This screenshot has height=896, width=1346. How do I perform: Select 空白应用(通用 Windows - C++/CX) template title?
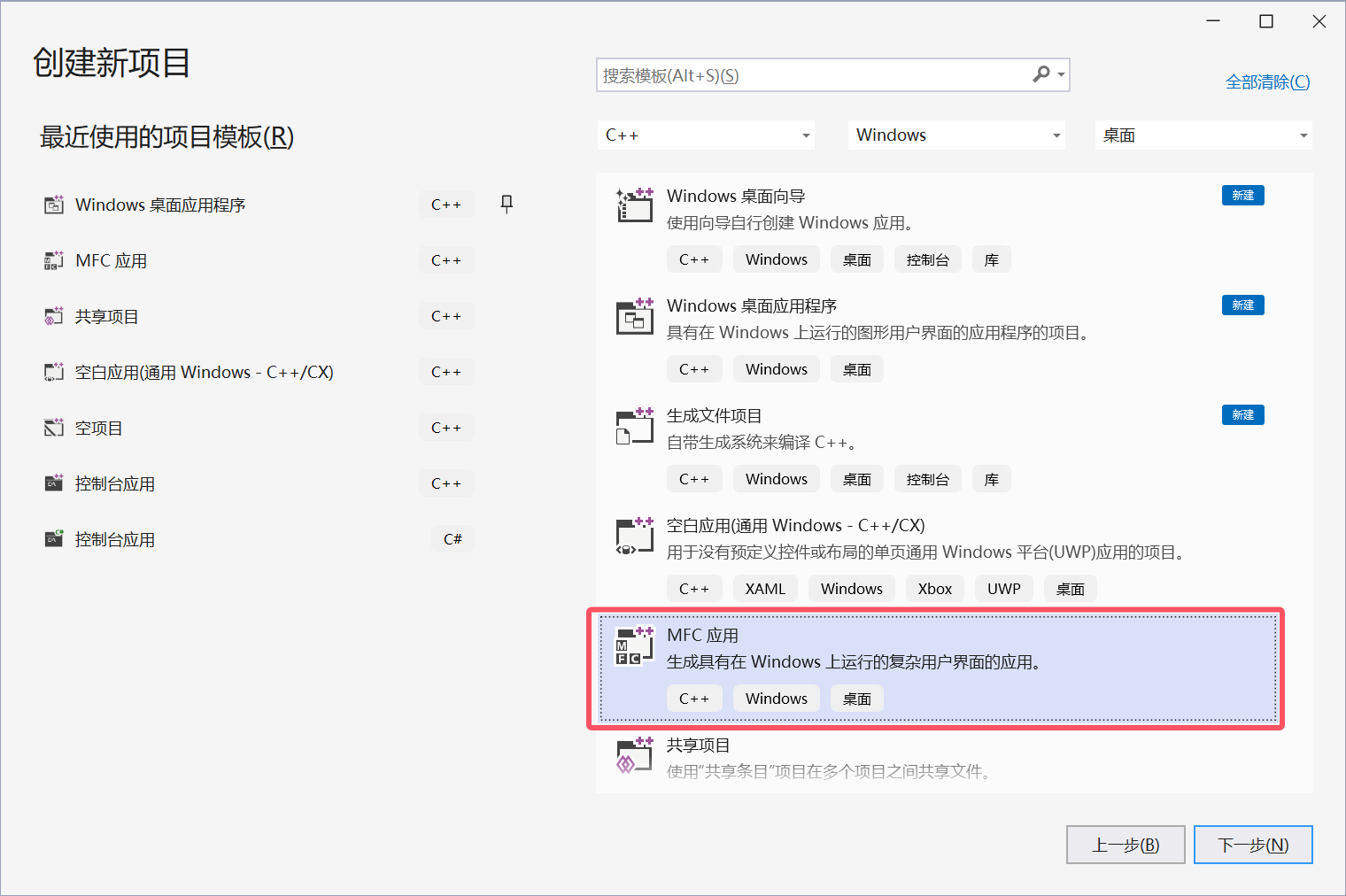(796, 525)
